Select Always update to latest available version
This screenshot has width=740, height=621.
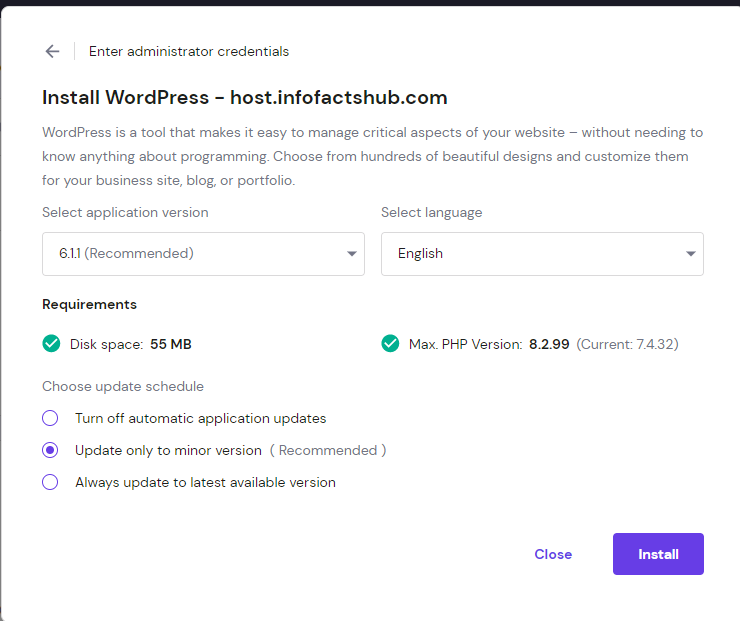(x=50, y=482)
